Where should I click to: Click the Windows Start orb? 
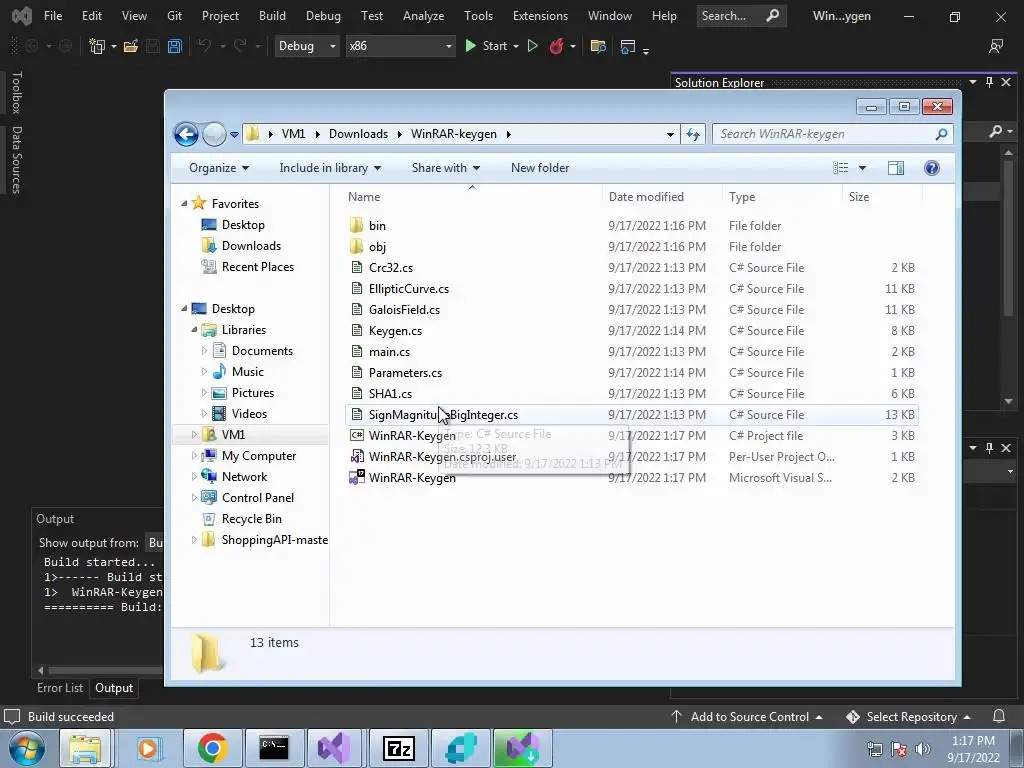click(27, 748)
